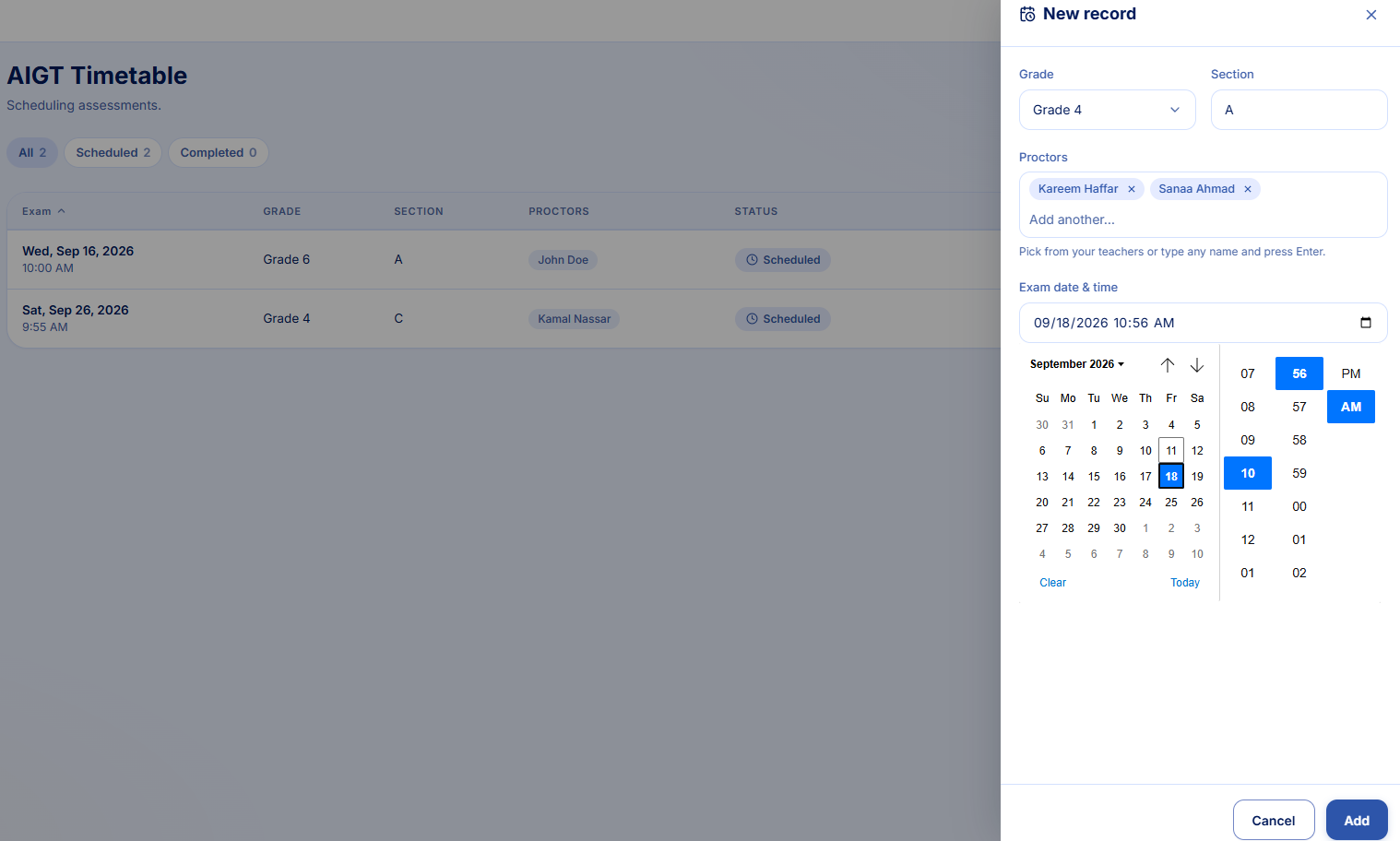Select AM in time picker
The image size is (1400, 841).
click(x=1351, y=407)
